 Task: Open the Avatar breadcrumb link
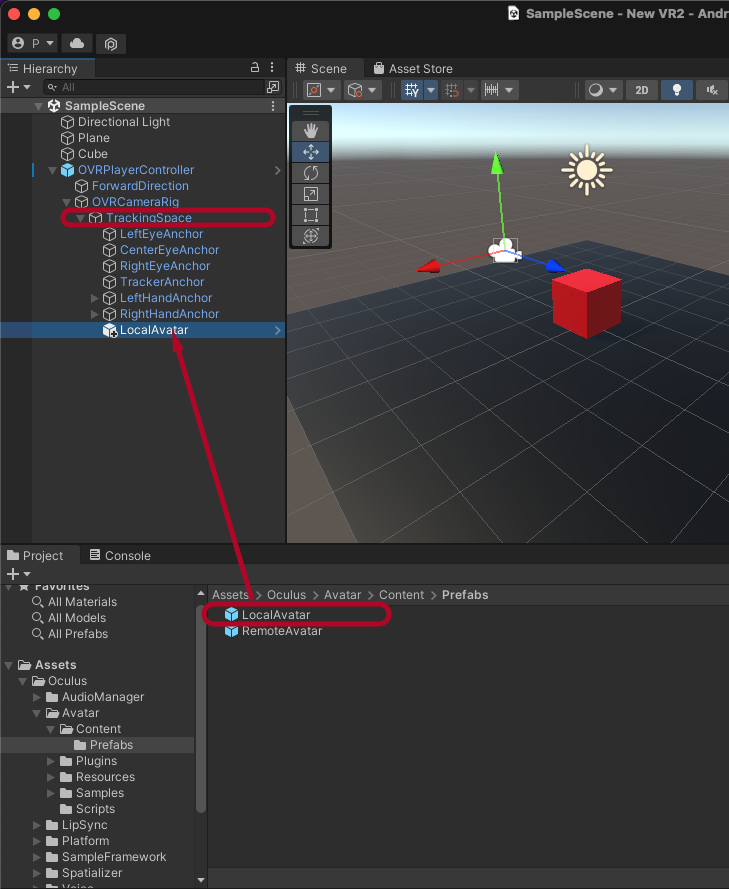(342, 595)
